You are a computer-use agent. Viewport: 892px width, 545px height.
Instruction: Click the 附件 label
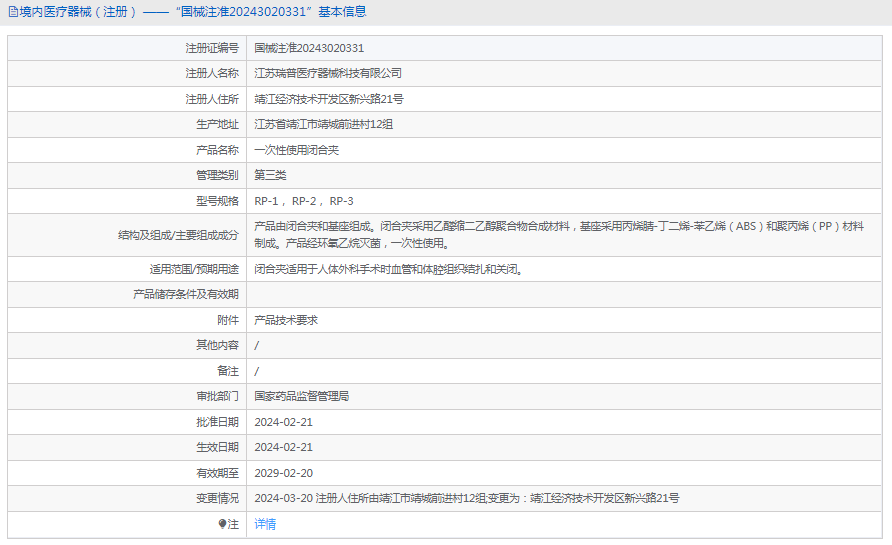[x=228, y=320]
